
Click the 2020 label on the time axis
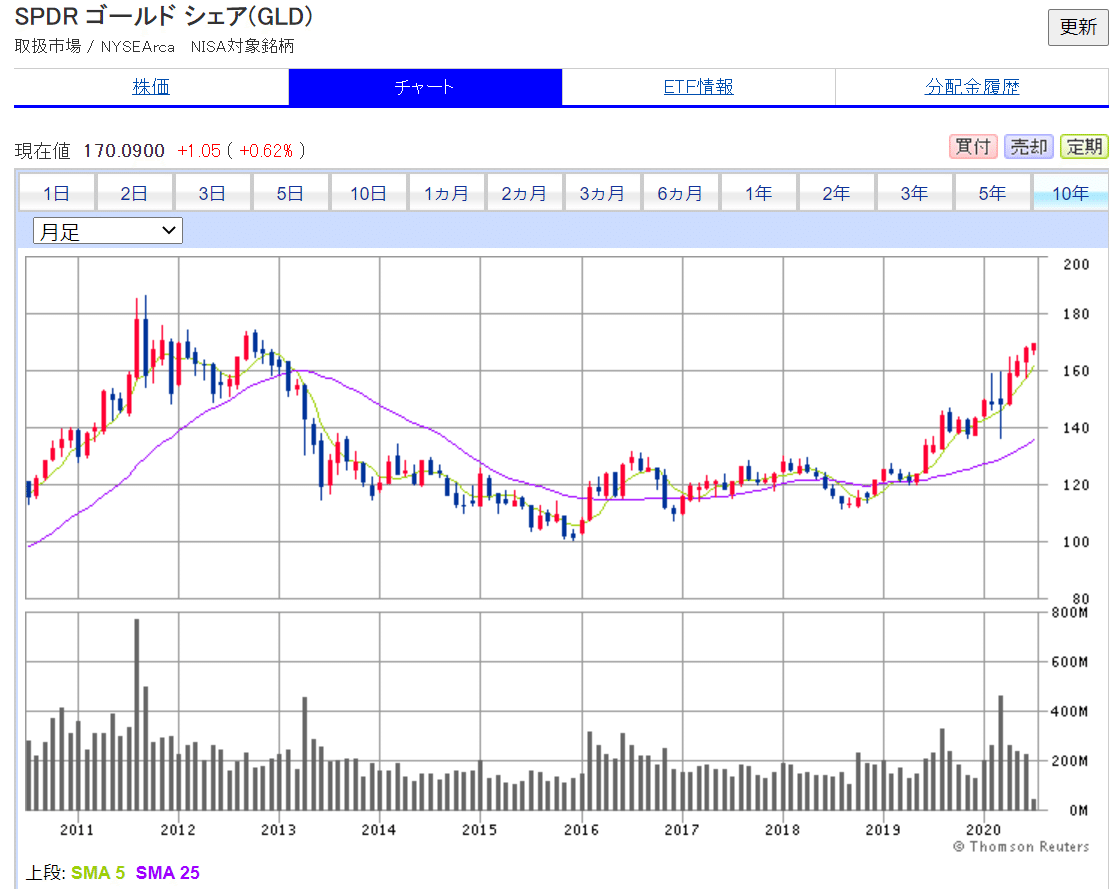pos(983,830)
